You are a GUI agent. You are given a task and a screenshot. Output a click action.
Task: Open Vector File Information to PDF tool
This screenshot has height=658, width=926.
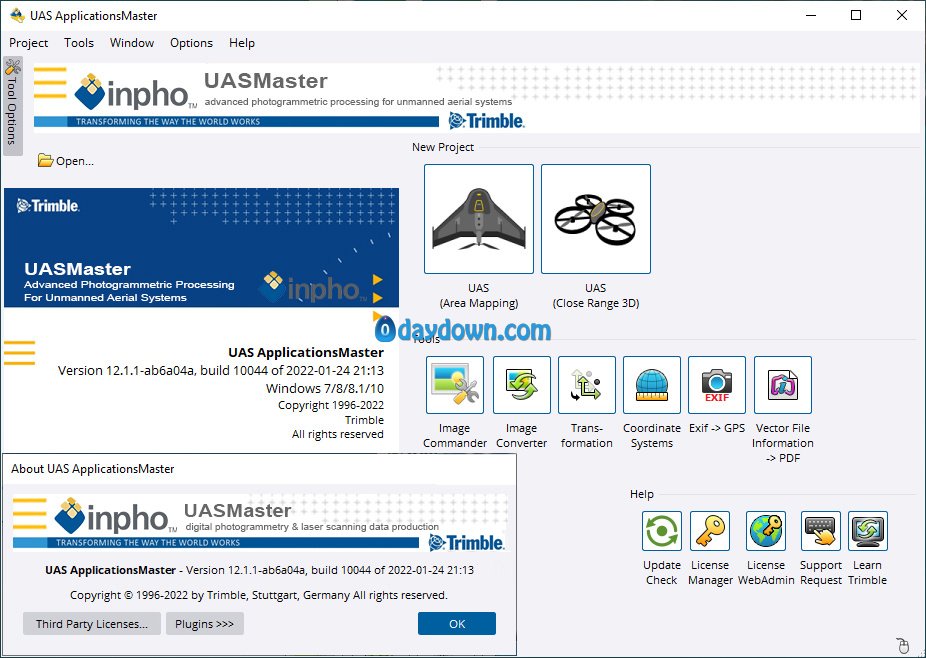click(782, 385)
